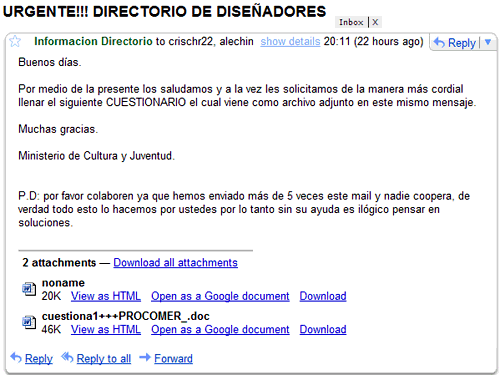Viewport: 500px width, 375px height.
Task: Open cuestiona1+++PROCOMER_.doc as a Google document
Action: (220, 329)
